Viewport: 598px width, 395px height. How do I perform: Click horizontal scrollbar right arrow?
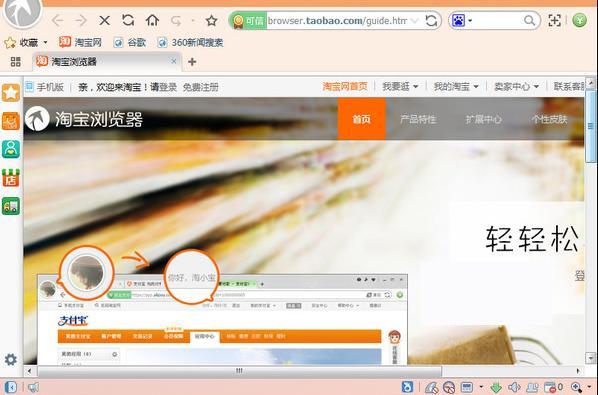click(578, 371)
